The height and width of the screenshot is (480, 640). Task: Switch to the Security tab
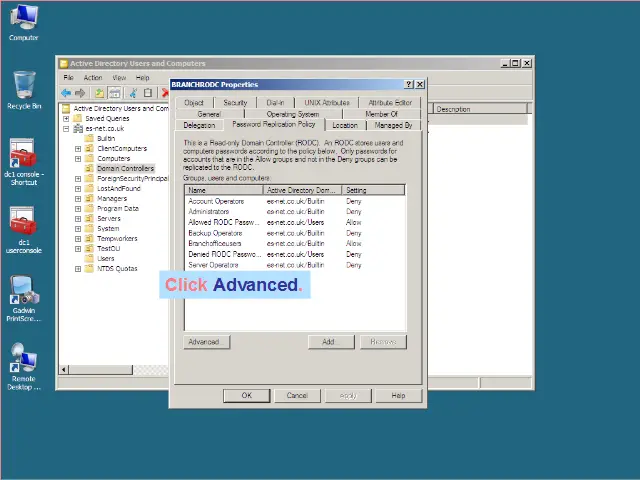coord(235,102)
